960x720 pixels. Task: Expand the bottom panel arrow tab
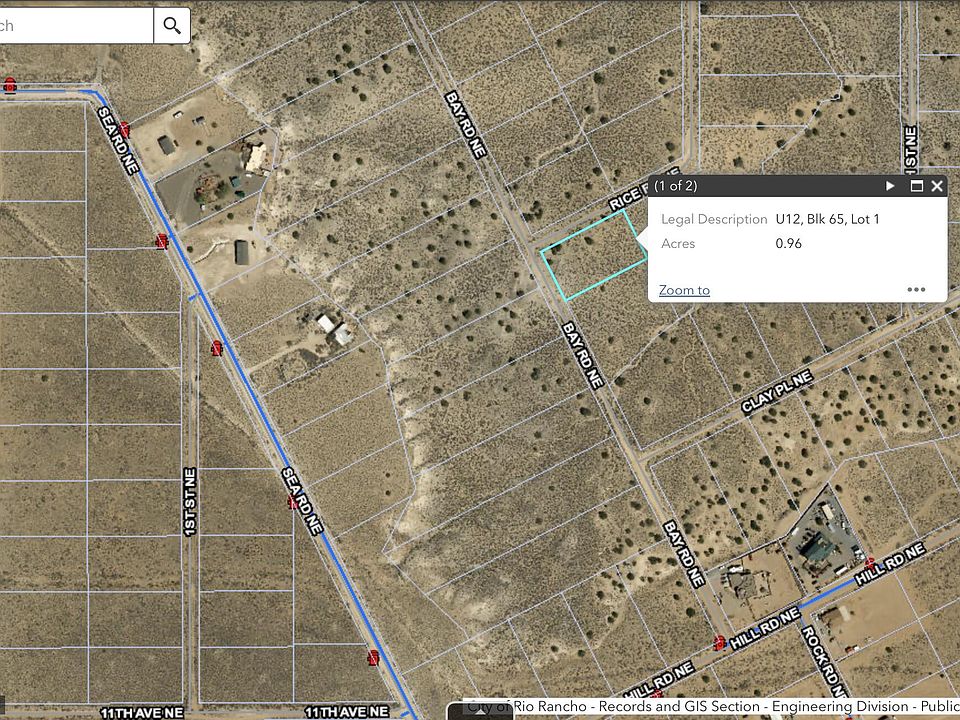[x=480, y=712]
